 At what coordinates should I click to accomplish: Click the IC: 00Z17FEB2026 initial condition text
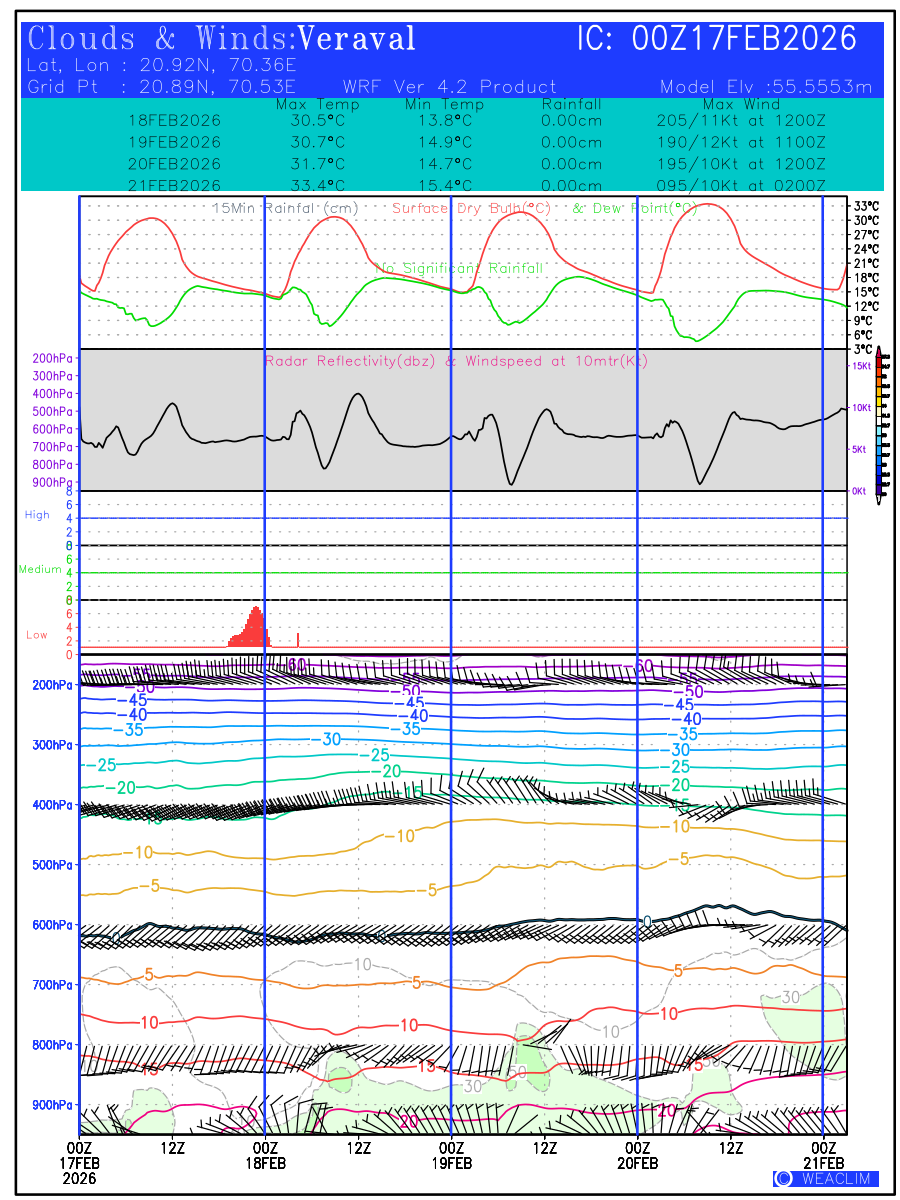717,39
